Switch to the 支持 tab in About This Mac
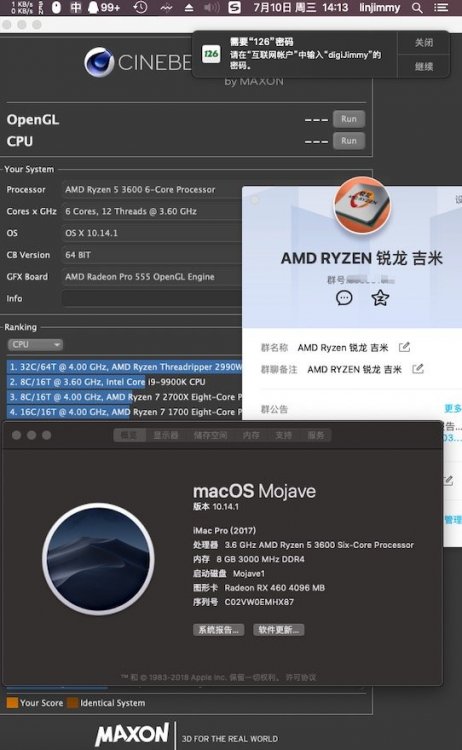 pos(283,435)
